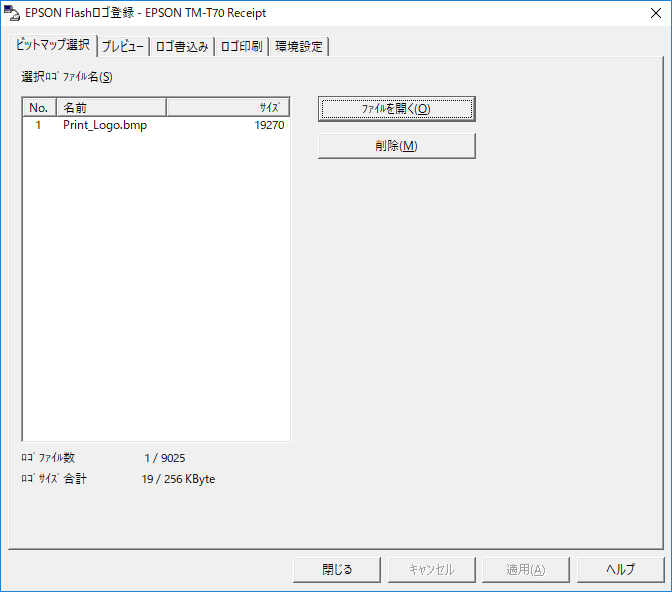Click the 19270 size value in list
Screen dimensions: 672x592
click(269, 126)
